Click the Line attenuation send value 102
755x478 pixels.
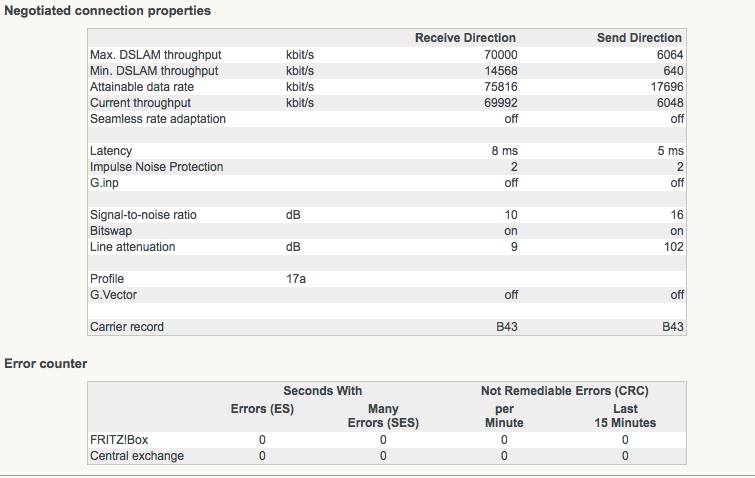pyautogui.click(x=674, y=247)
